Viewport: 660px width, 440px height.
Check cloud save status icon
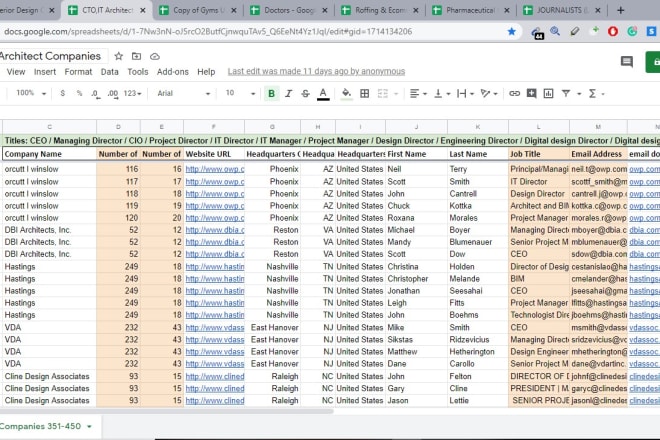pyautogui.click(x=155, y=56)
